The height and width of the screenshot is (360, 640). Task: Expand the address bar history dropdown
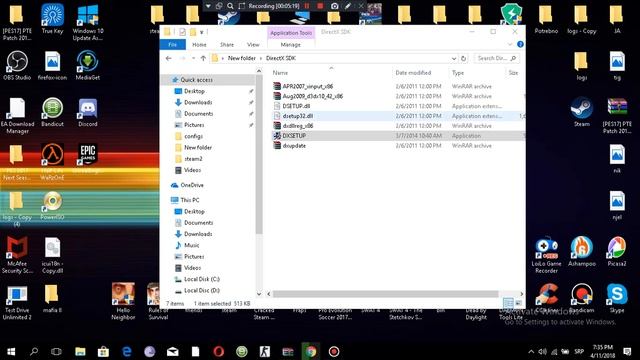453,58
